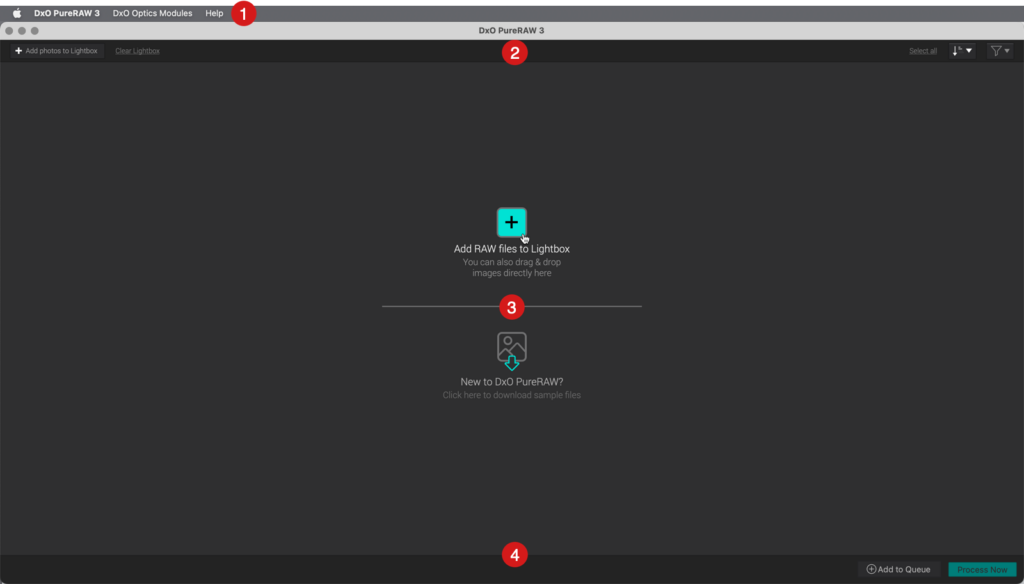The height and width of the screenshot is (584, 1024).
Task: Click the red close window button
Action: [x=9, y=31]
